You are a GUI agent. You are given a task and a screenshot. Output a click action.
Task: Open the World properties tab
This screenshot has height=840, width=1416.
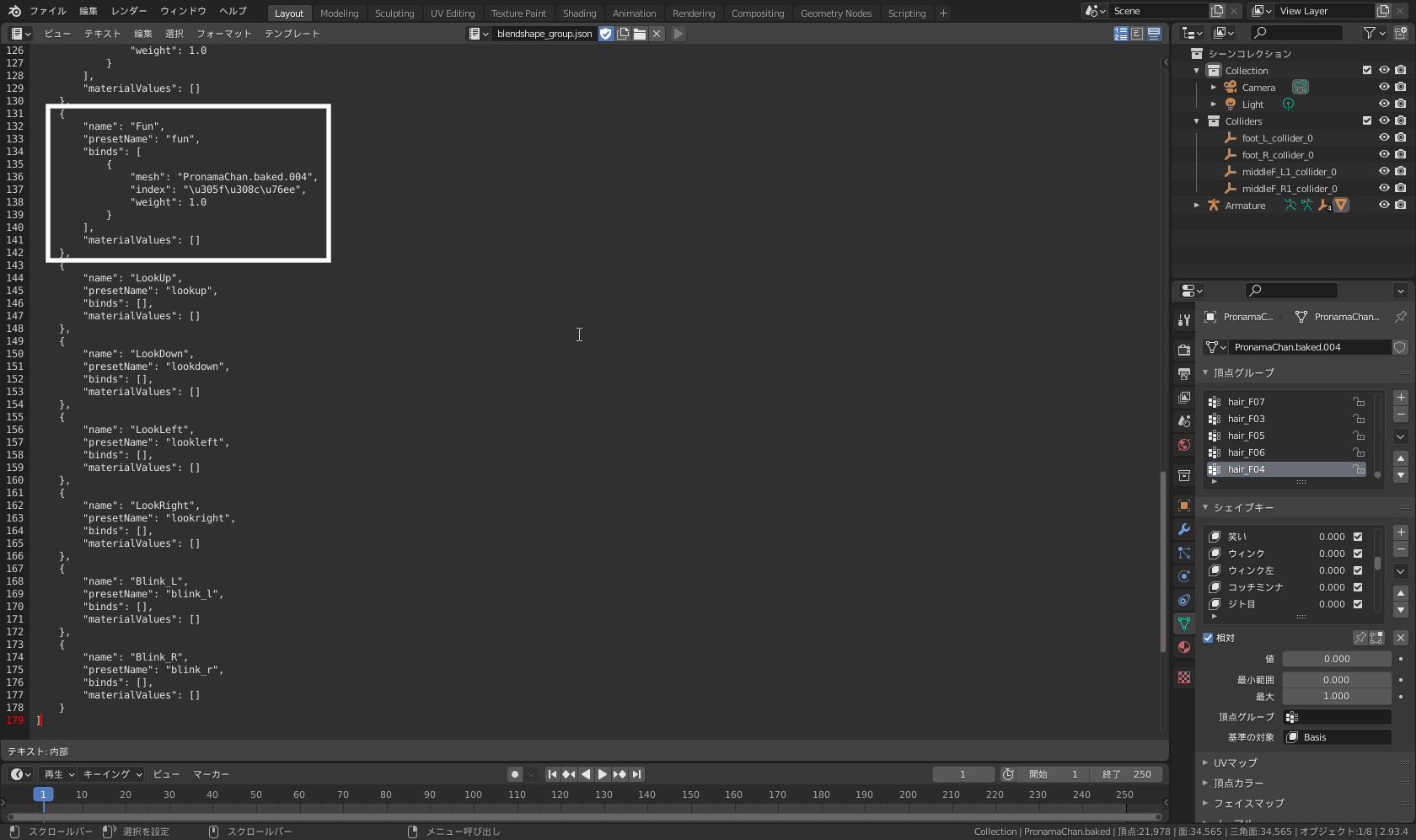coord(1184,444)
